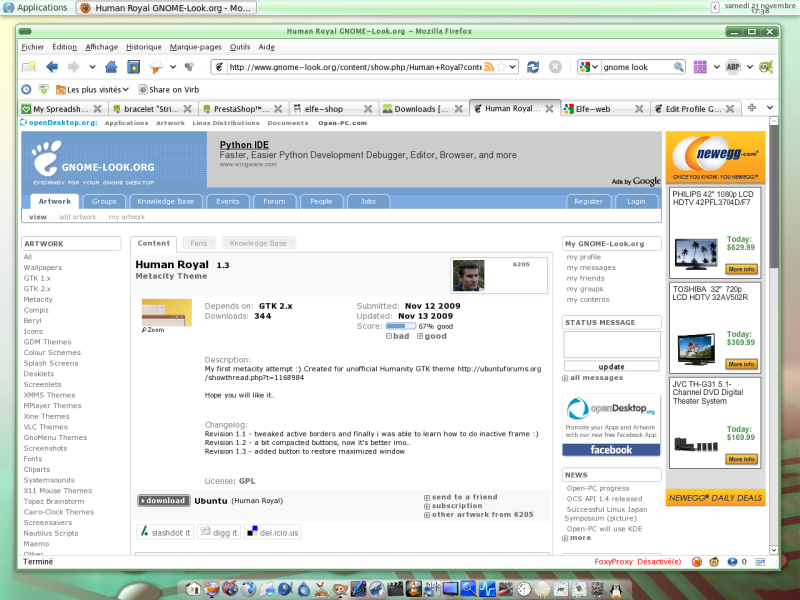Launch VLC cone icon in the dock
Image resolution: width=800 pixels, height=600 pixels.
(x=414, y=589)
